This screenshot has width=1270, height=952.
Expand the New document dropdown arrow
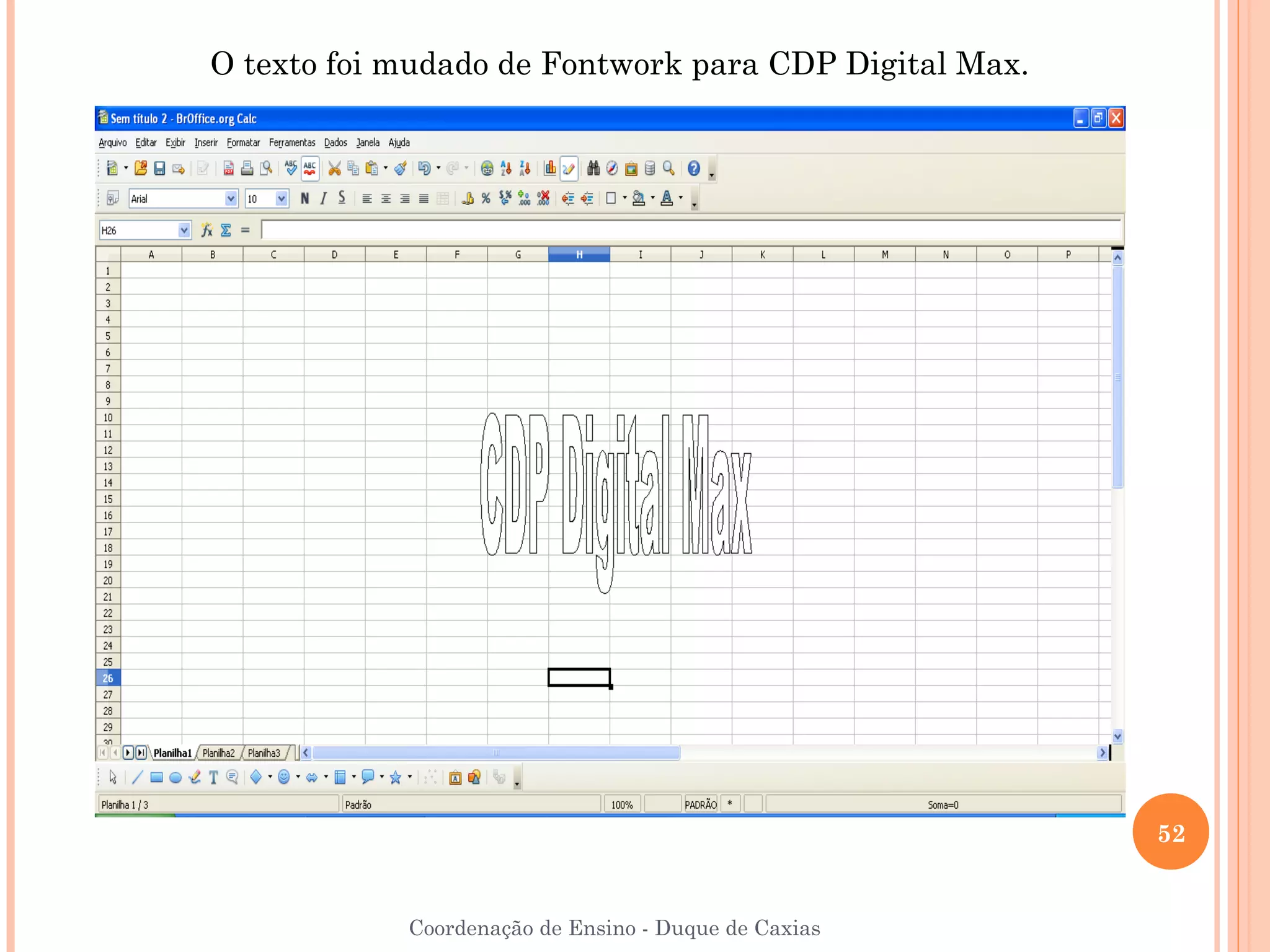pos(126,169)
